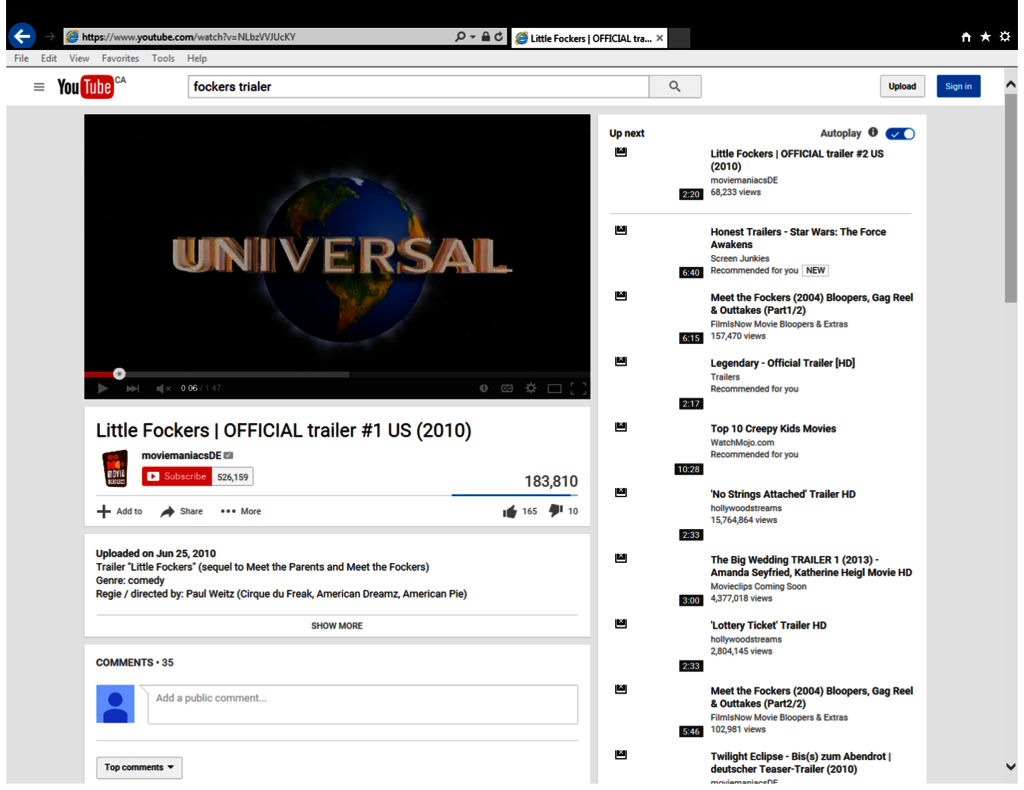The height and width of the screenshot is (790, 1024).
Task: Click the Sign in button
Action: (x=958, y=86)
